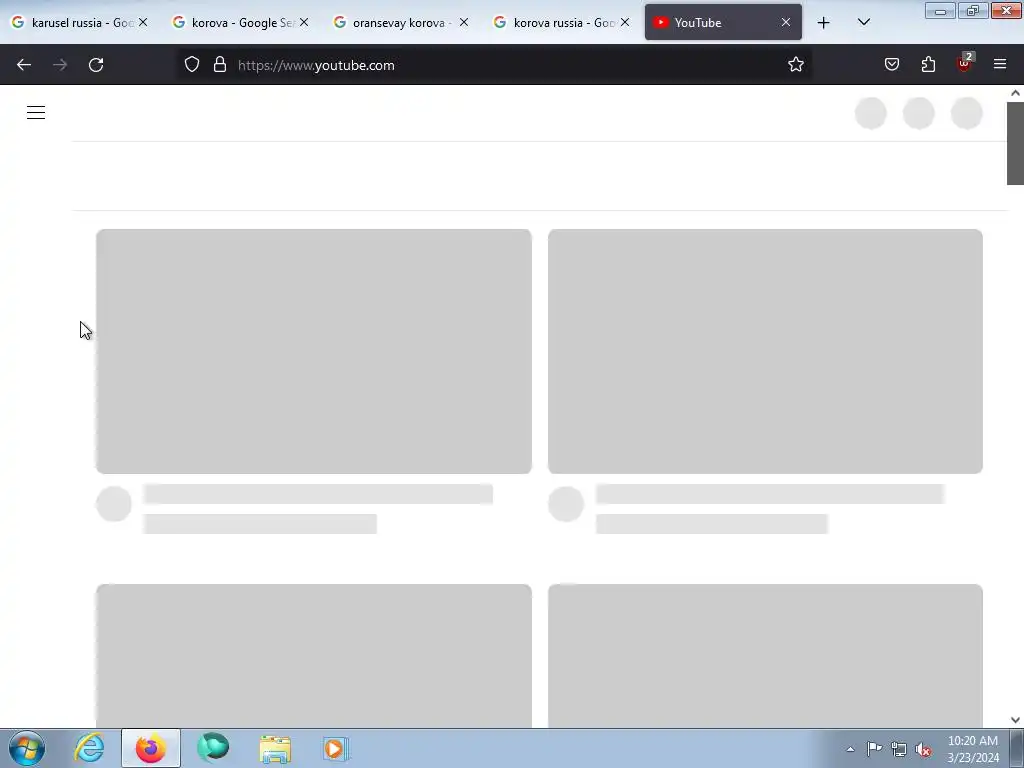Open the YouTube hamburger guide menu
The width and height of the screenshot is (1024, 768).
(x=36, y=112)
